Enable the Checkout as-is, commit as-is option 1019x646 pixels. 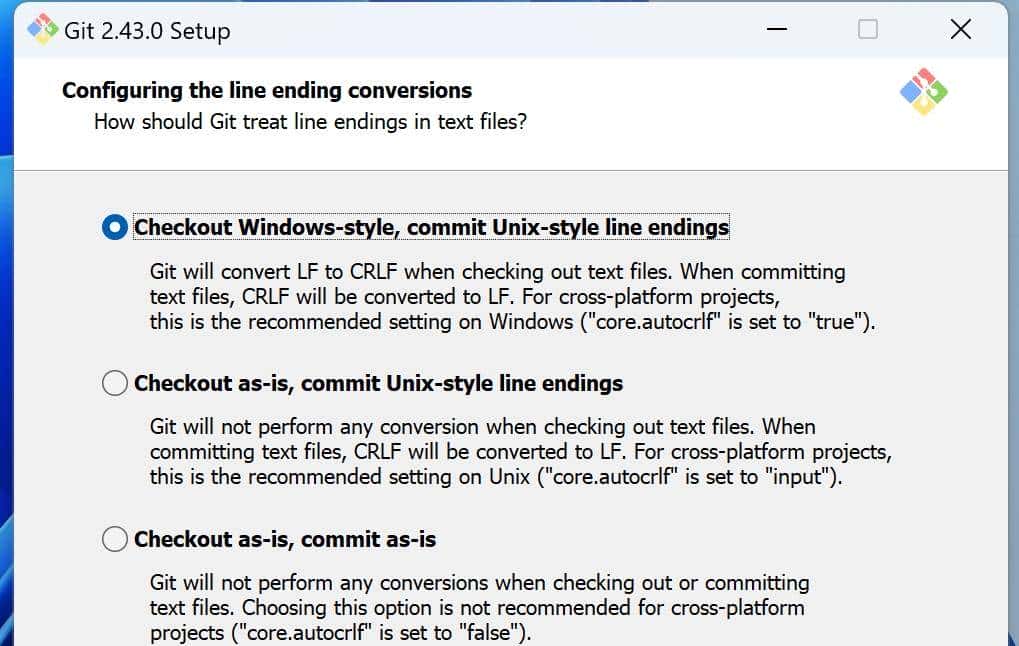coord(114,539)
